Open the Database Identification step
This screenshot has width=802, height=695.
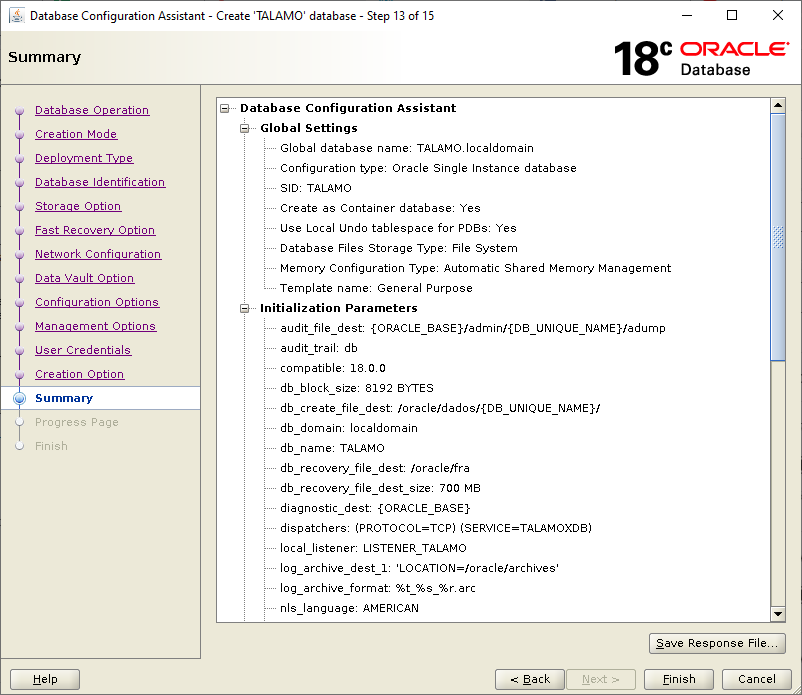[x=100, y=182]
